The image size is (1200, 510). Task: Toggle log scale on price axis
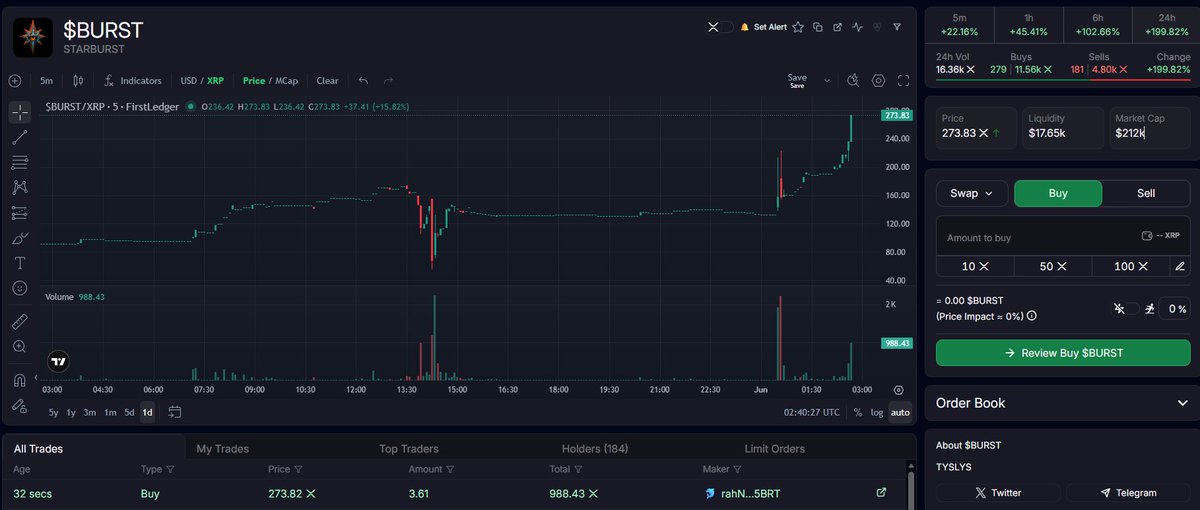click(877, 412)
